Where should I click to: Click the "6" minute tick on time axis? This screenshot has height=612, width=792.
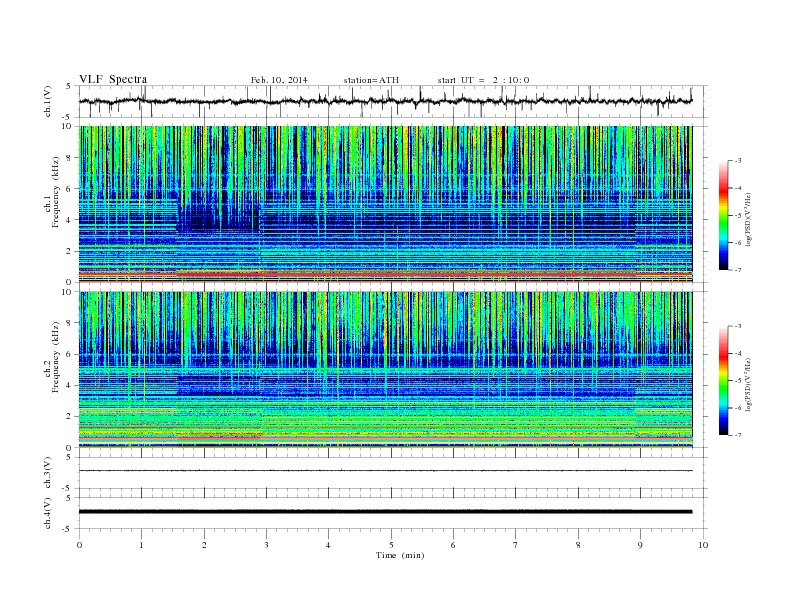tap(453, 545)
